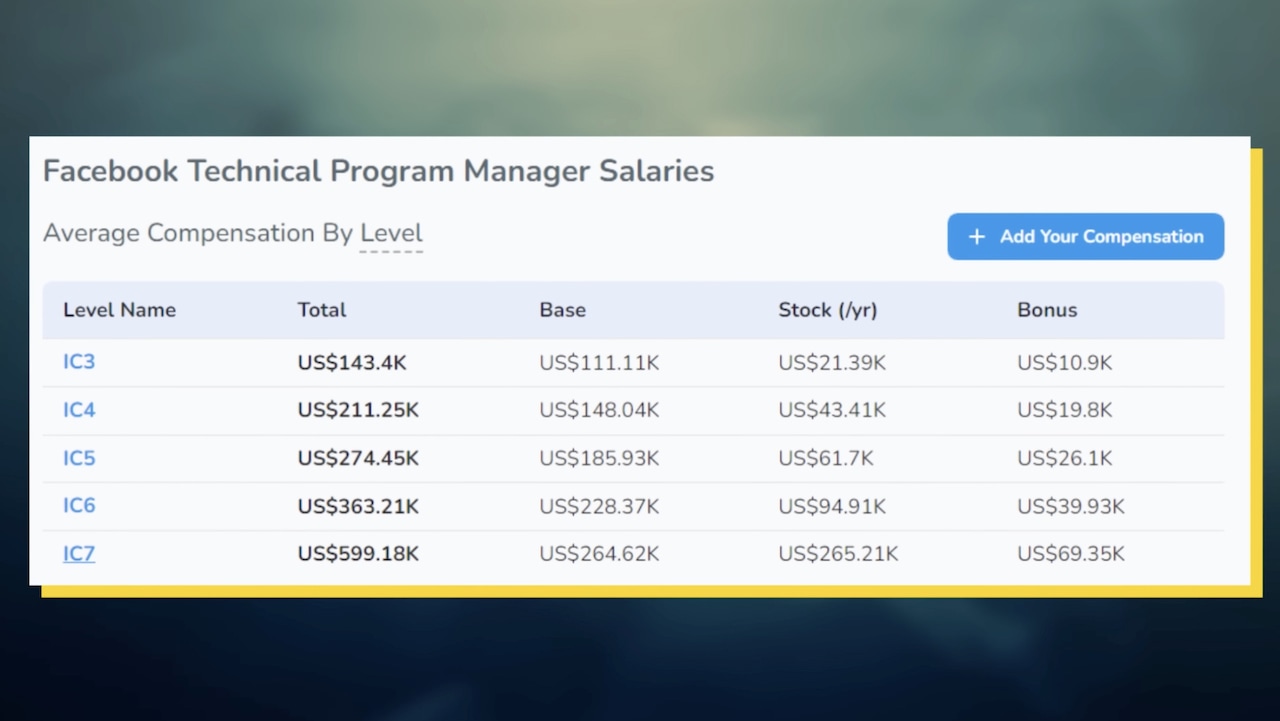Click the US$211.25K total for IC4

(358, 410)
